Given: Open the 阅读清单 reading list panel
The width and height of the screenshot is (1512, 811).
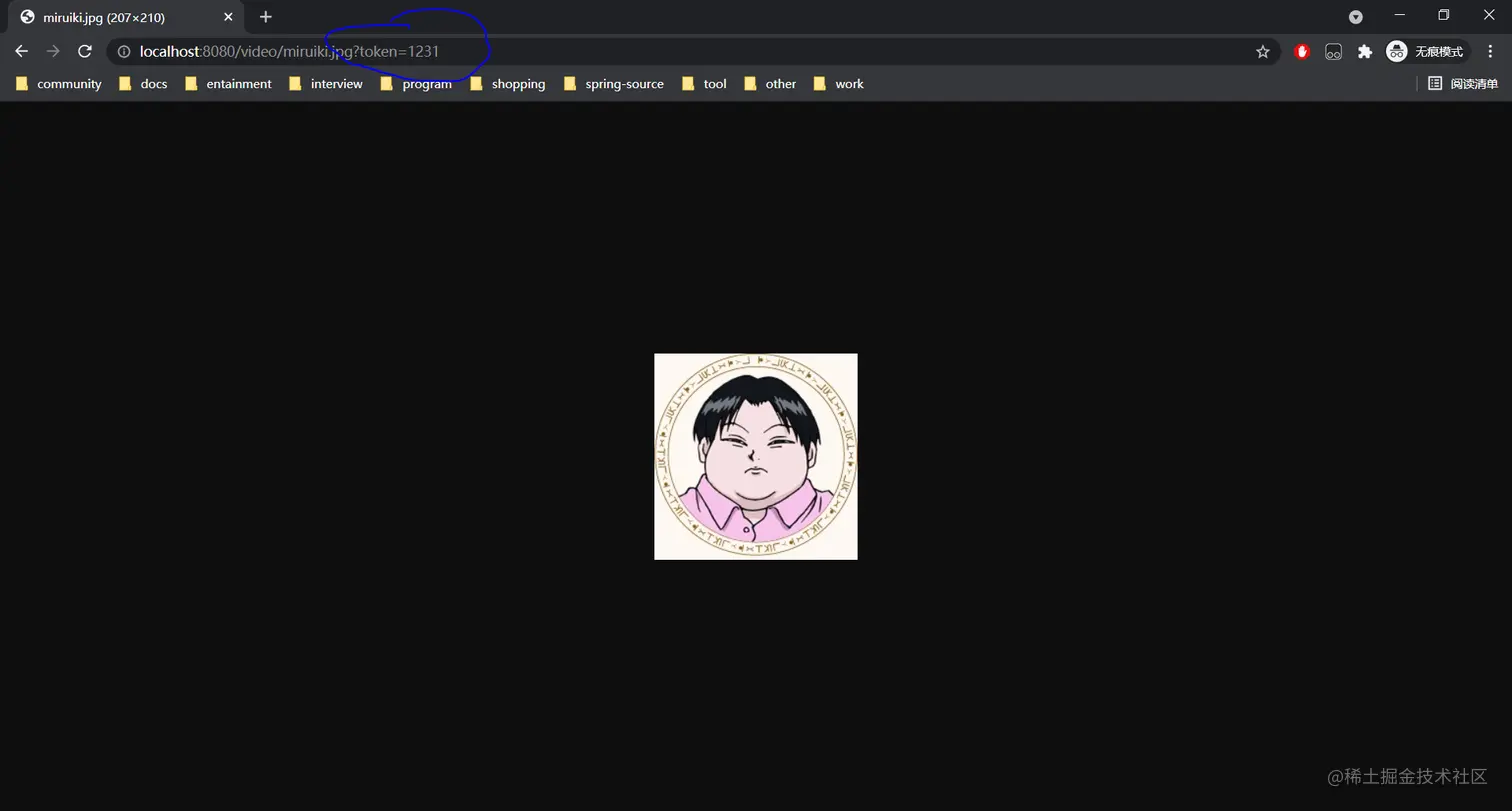Looking at the screenshot, I should 1464,84.
